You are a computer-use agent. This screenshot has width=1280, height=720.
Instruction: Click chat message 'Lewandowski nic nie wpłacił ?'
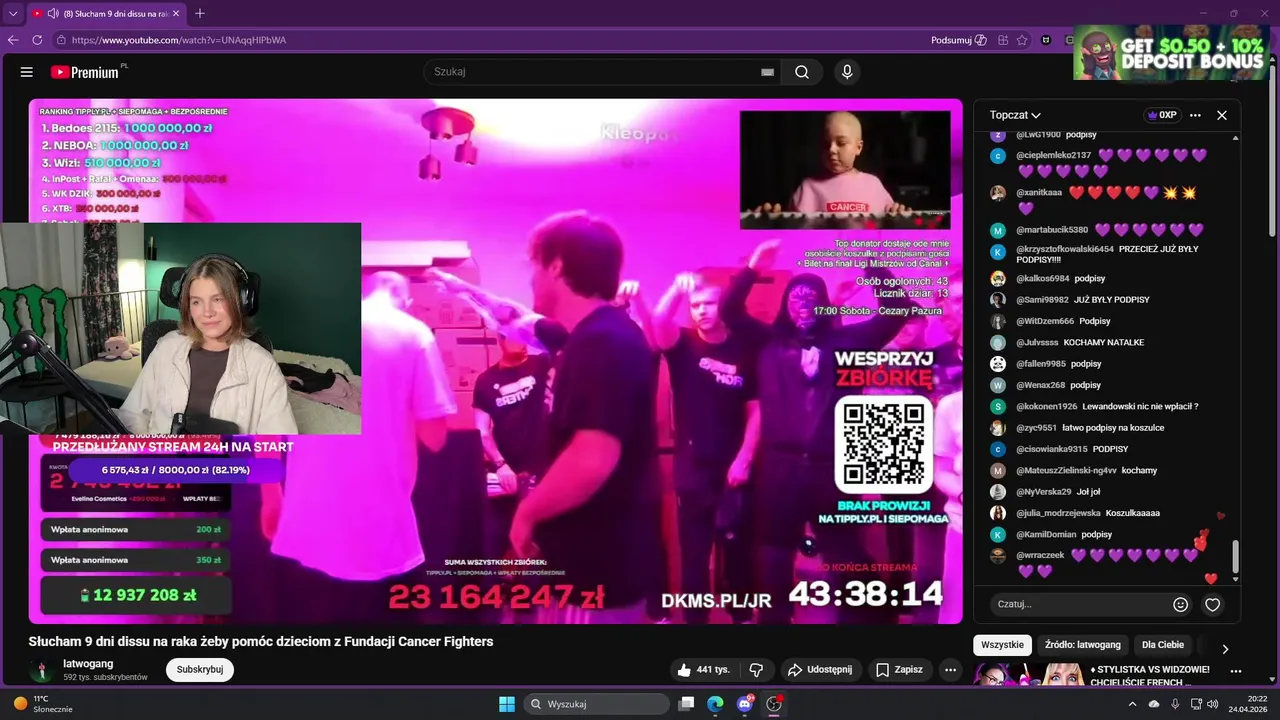click(1140, 406)
